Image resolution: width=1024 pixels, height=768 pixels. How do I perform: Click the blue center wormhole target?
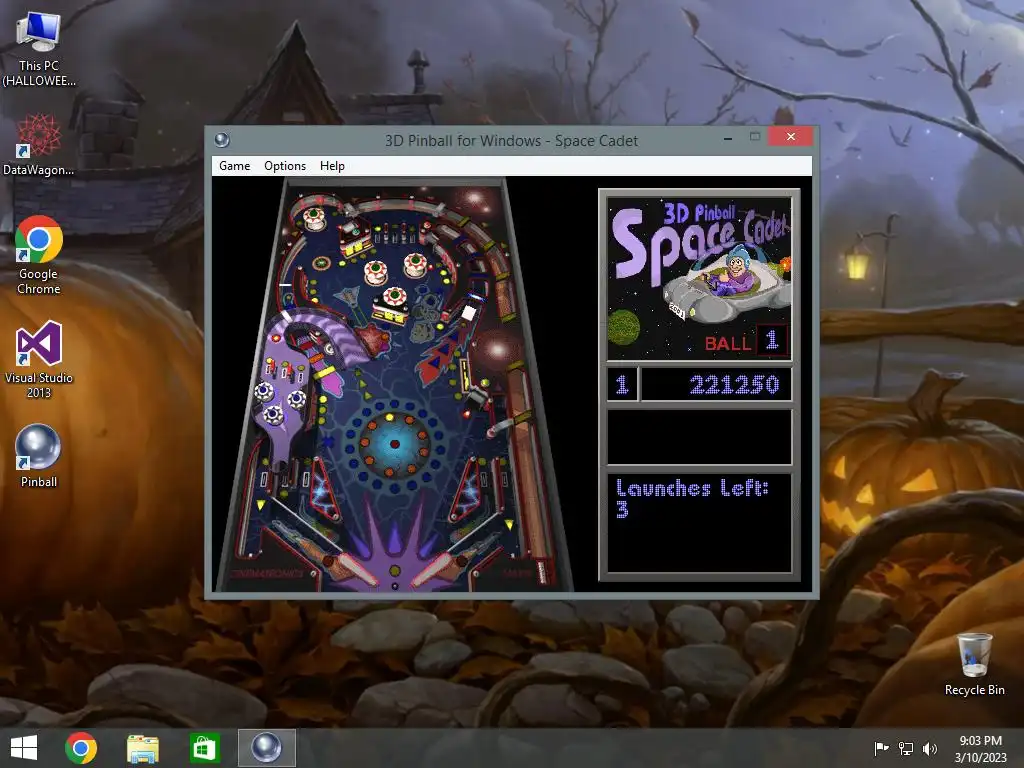394,444
